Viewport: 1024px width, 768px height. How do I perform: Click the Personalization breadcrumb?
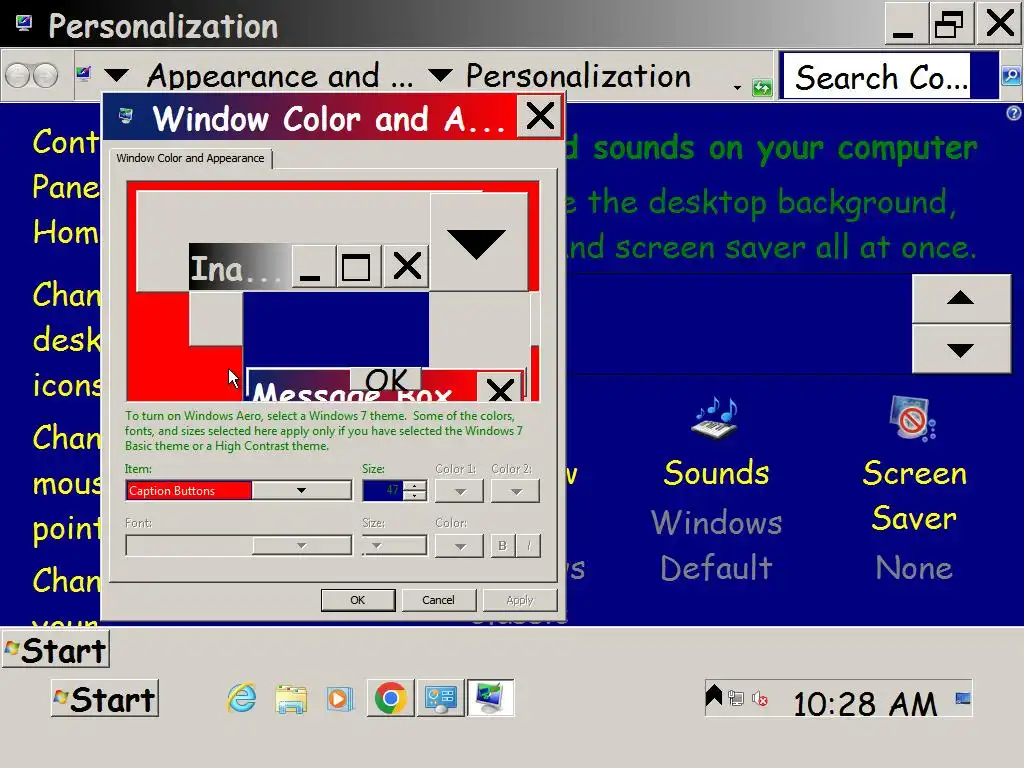(578, 76)
